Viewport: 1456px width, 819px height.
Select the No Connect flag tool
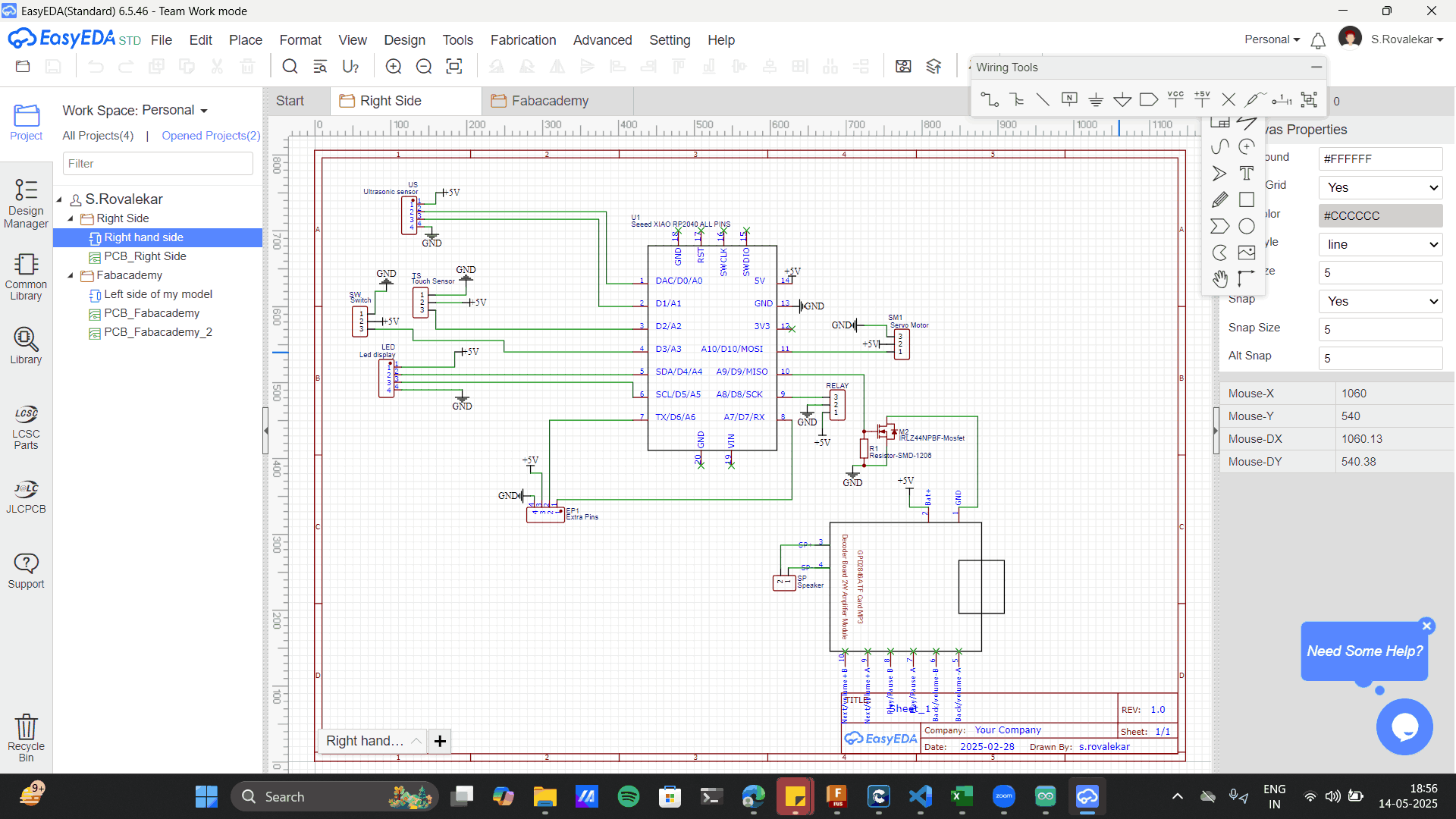coord(1228,99)
